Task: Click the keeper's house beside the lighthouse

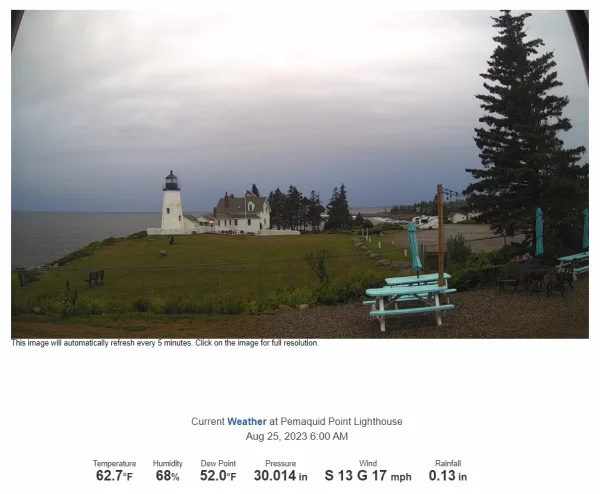Action: pos(242,214)
